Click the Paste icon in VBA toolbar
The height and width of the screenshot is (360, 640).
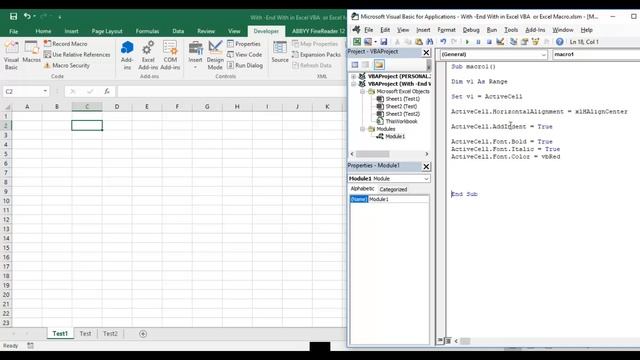(419, 42)
